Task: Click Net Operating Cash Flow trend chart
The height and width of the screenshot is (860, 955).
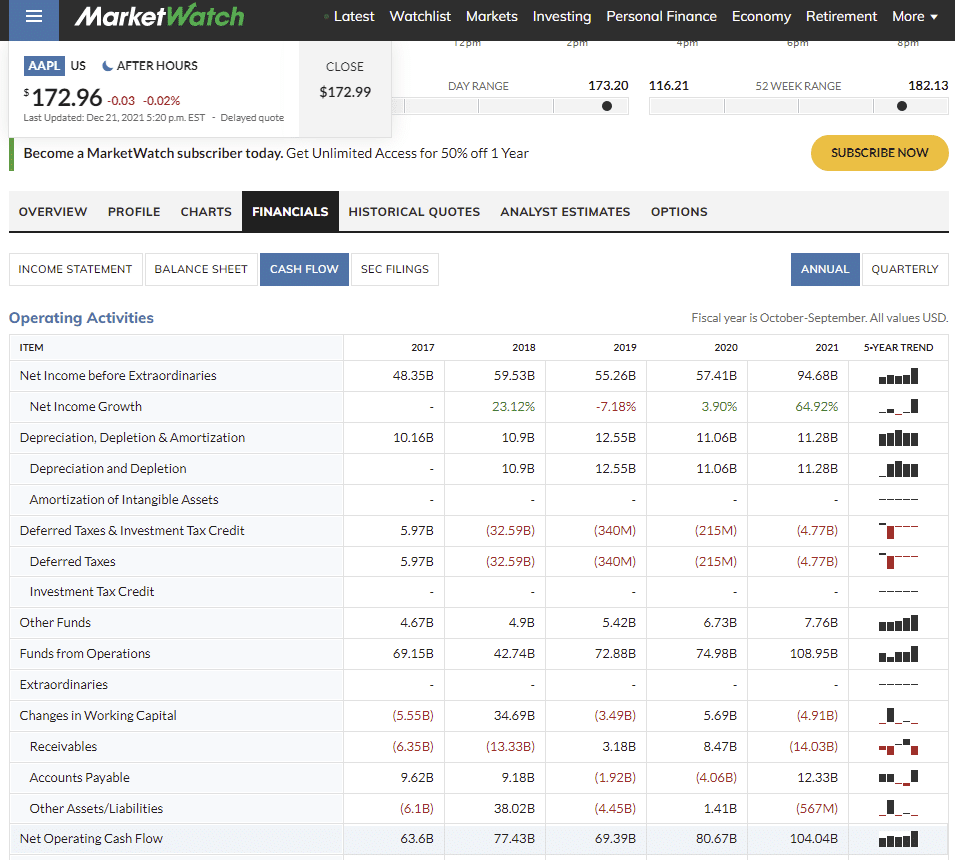Action: (x=897, y=839)
